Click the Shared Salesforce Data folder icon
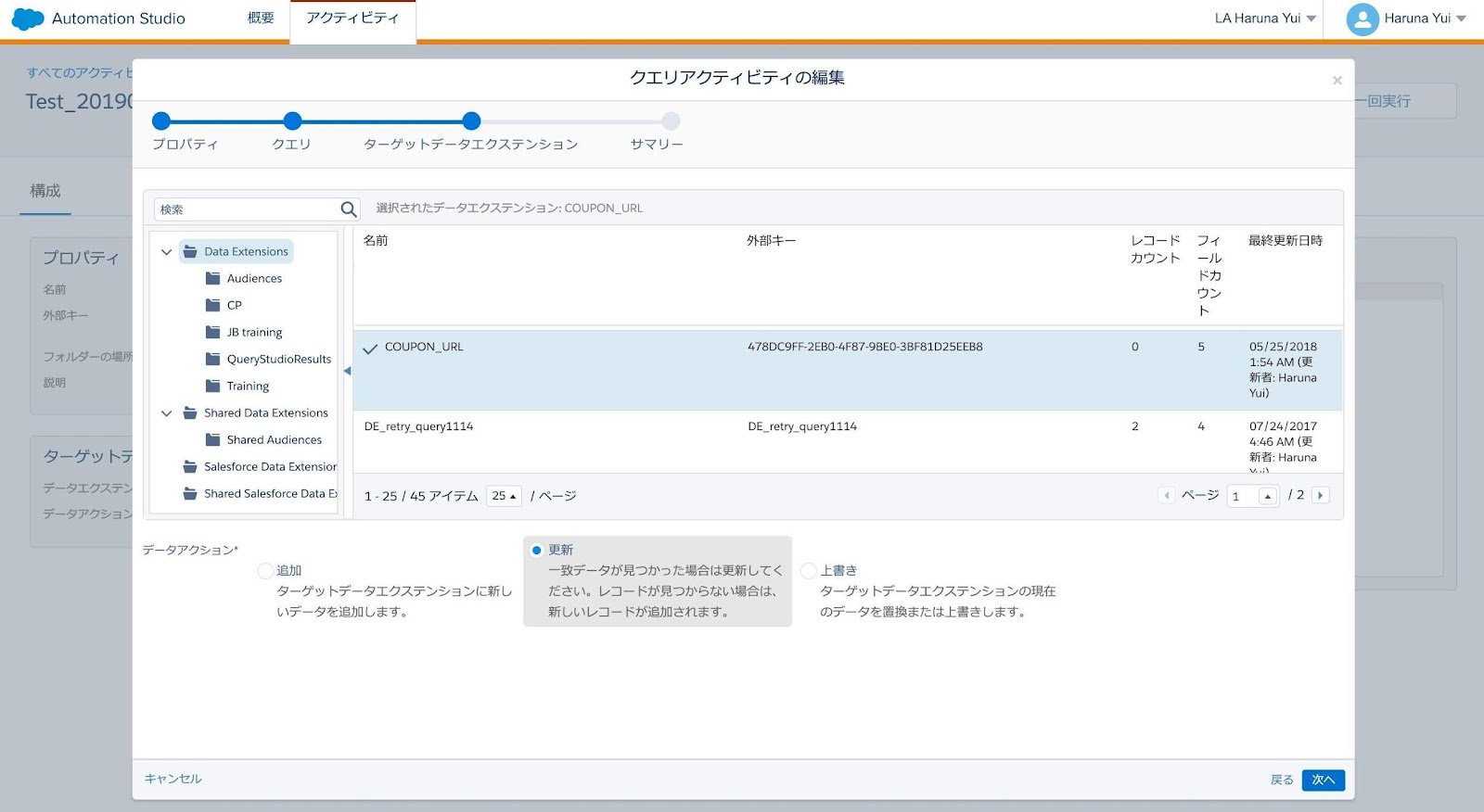The width and height of the screenshot is (1484, 812). (x=190, y=493)
